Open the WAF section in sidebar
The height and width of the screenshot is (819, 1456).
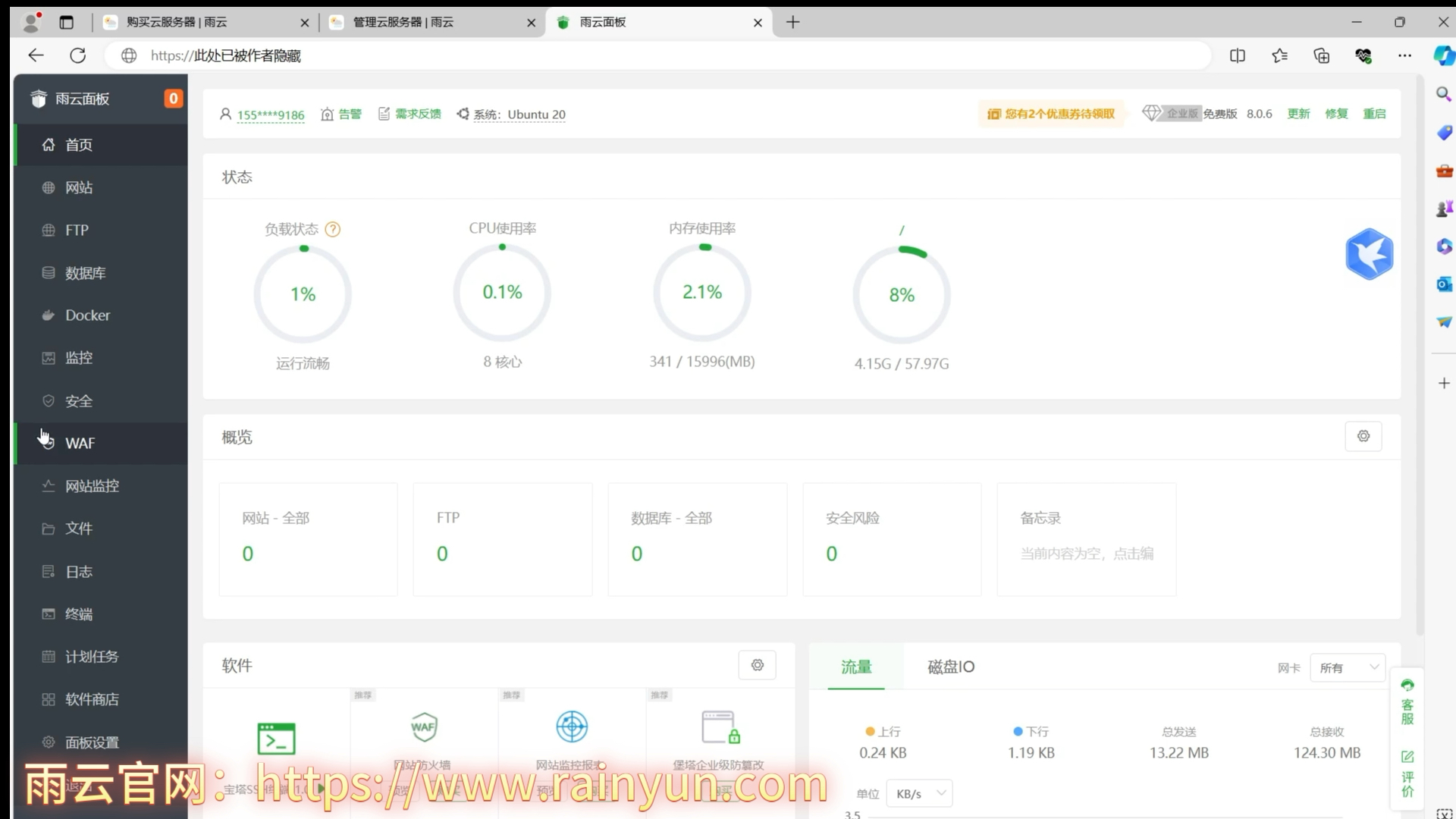tap(100, 443)
